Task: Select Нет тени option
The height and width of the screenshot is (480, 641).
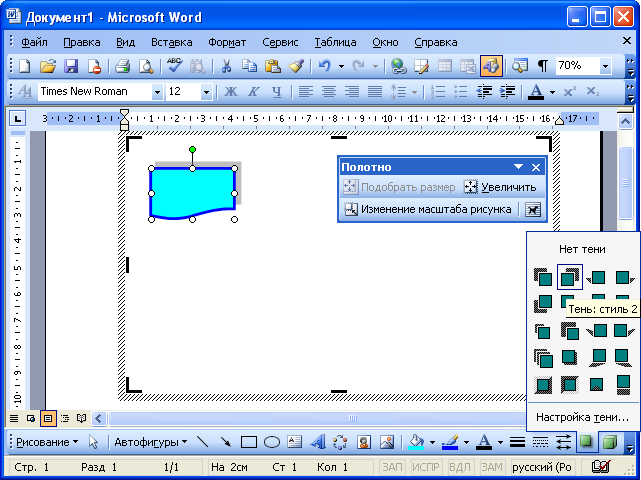Action: 582,249
